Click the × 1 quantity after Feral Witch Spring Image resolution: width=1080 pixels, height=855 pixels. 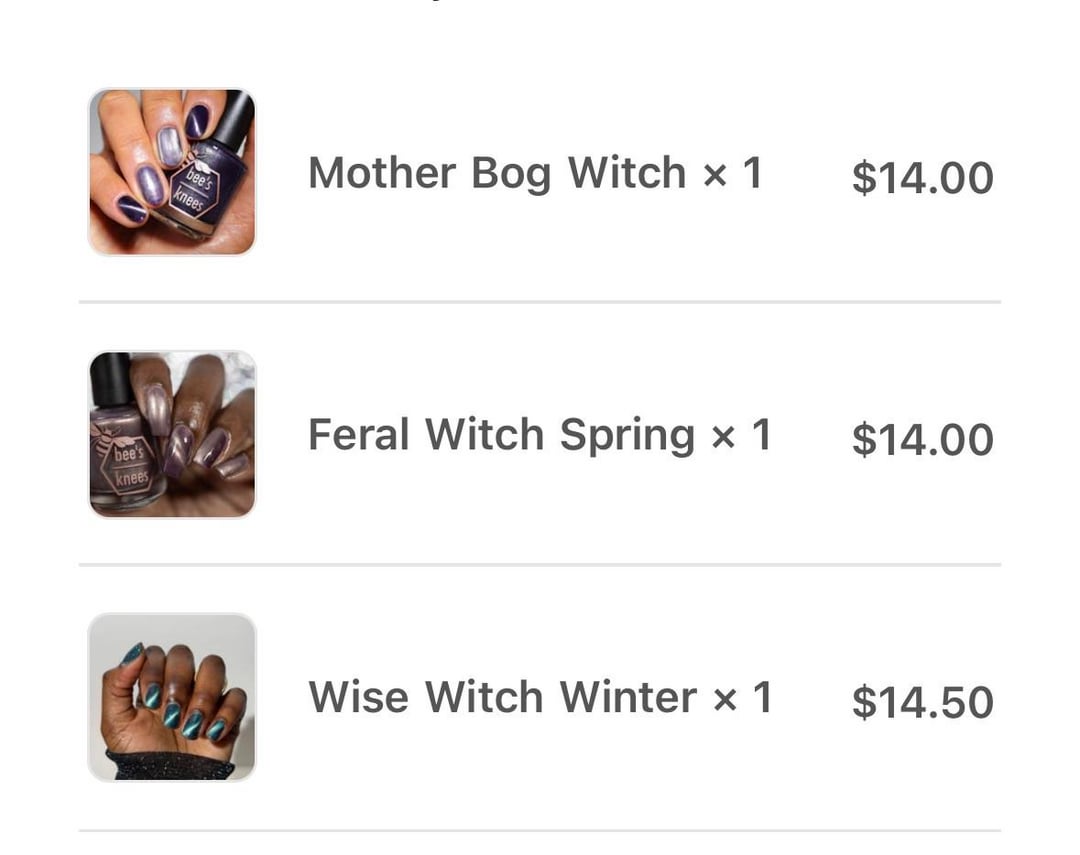pyautogui.click(x=741, y=436)
